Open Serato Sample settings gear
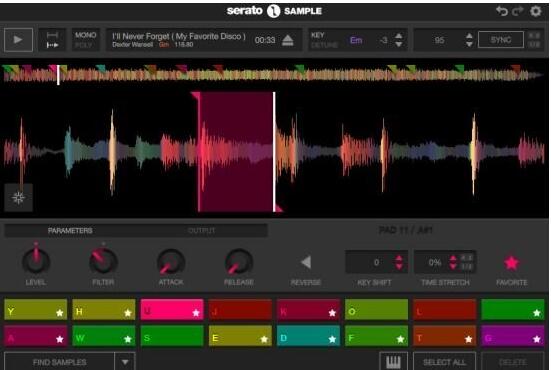Viewport: 551px width, 370px height. [x=535, y=11]
